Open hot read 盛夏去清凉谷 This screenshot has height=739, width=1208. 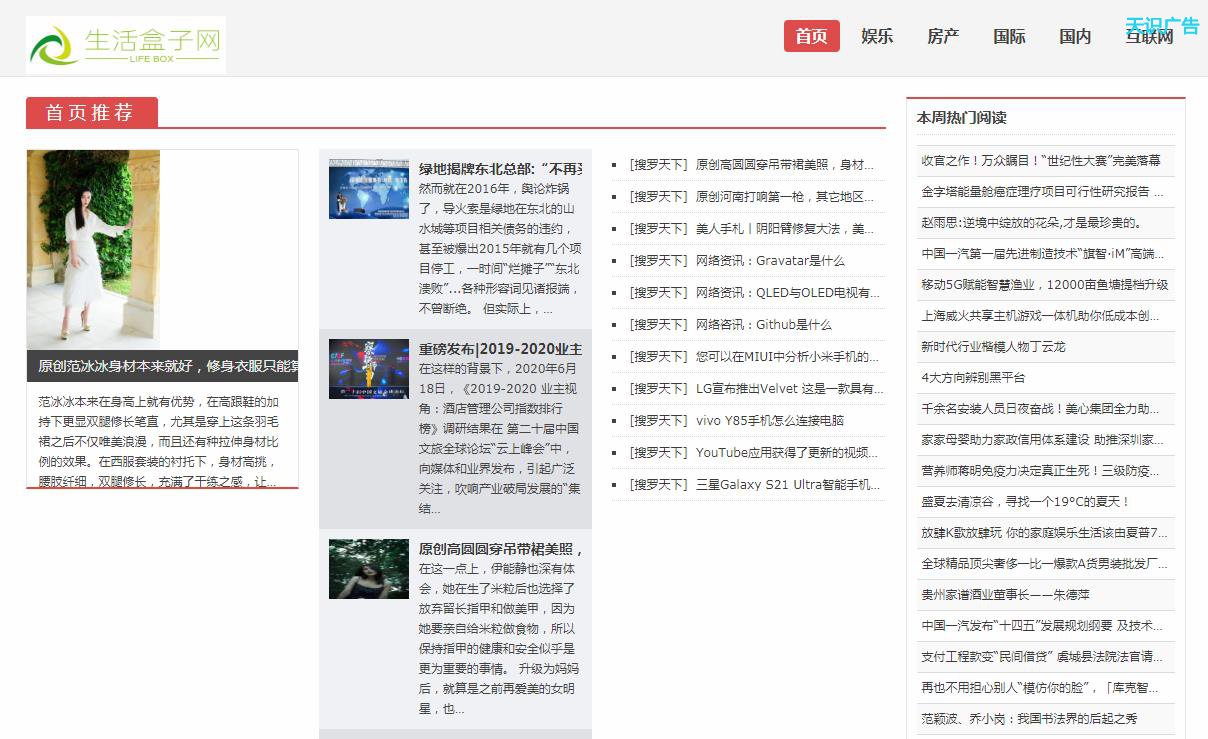[x=1026, y=501]
